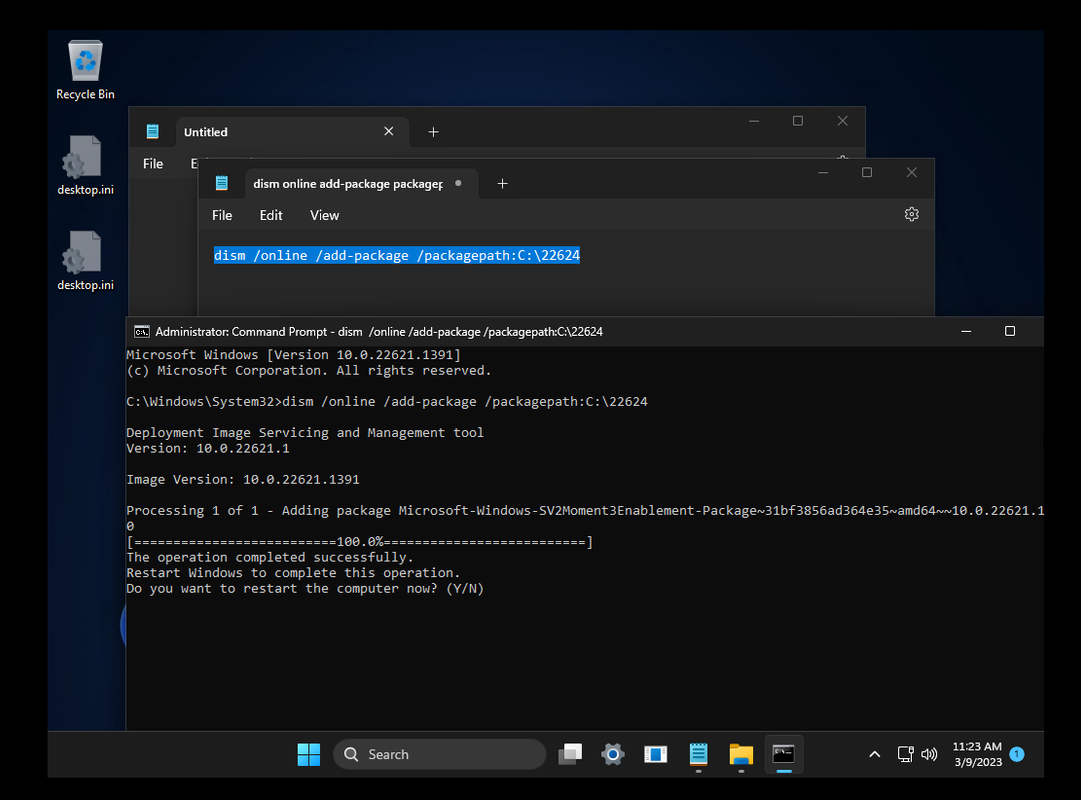Viewport: 1081px width, 800px height.
Task: Open Task View from the taskbar
Action: (x=570, y=754)
